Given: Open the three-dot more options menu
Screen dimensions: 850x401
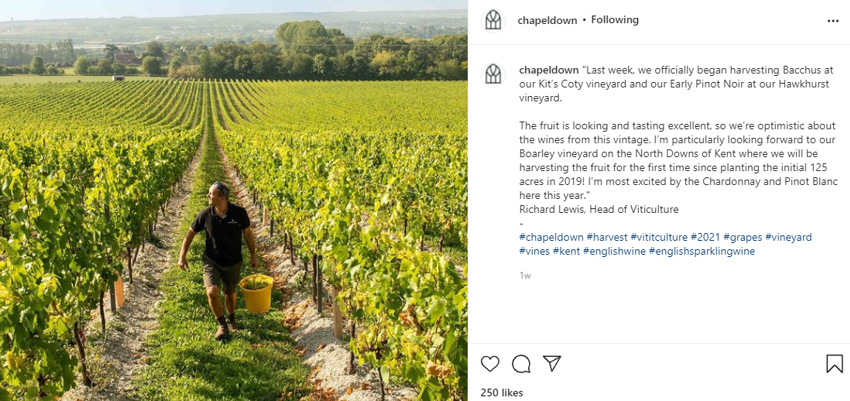Looking at the screenshot, I should (x=833, y=20).
